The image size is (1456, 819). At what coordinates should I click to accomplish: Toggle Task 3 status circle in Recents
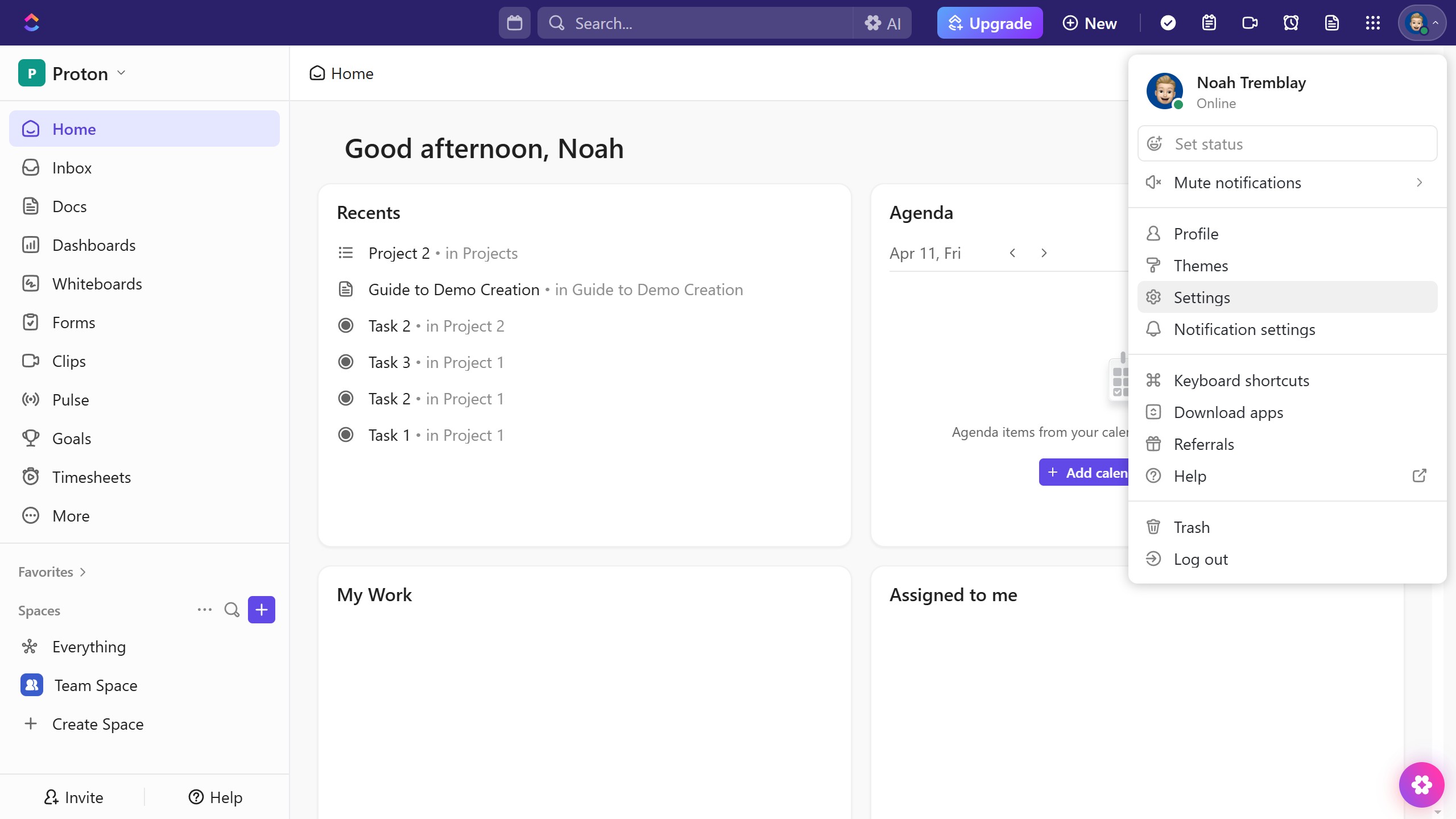click(x=346, y=362)
